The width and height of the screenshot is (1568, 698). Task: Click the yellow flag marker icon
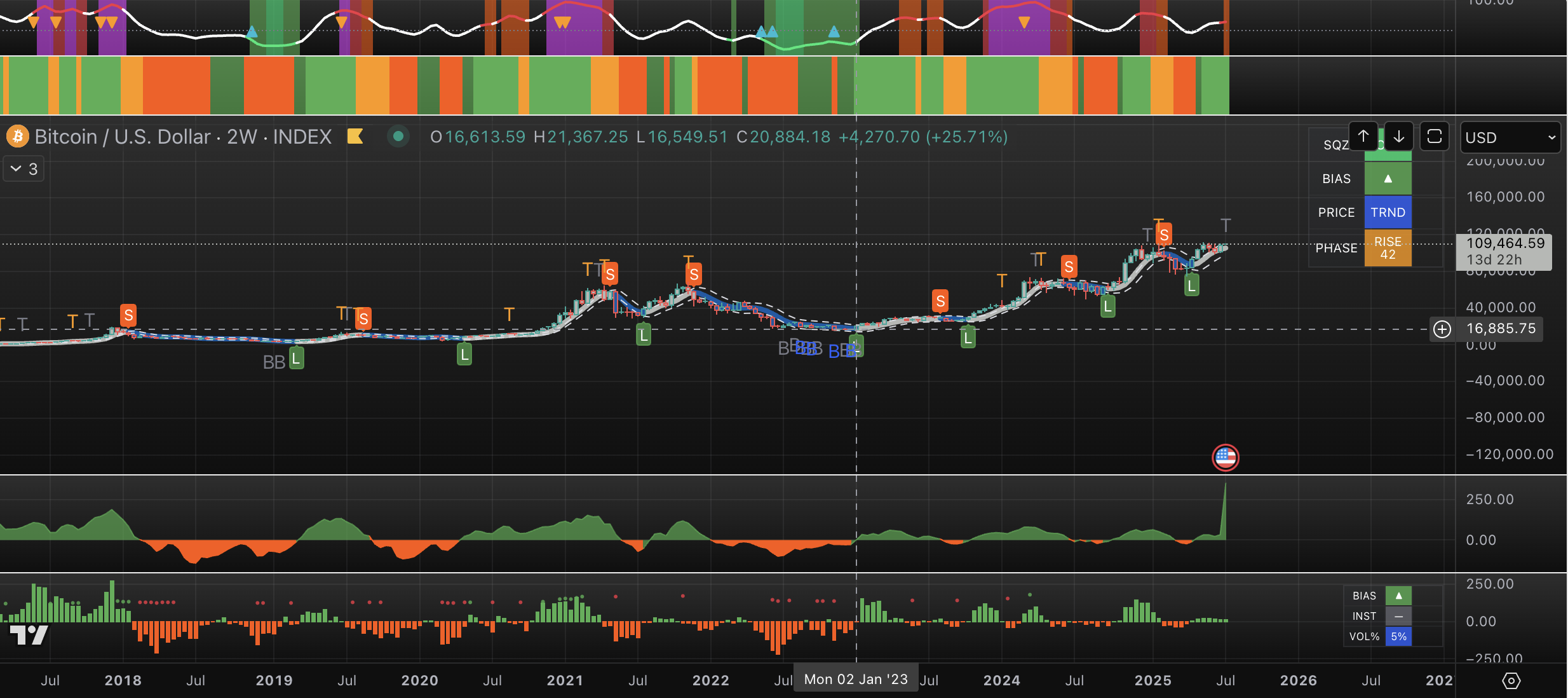pos(355,137)
